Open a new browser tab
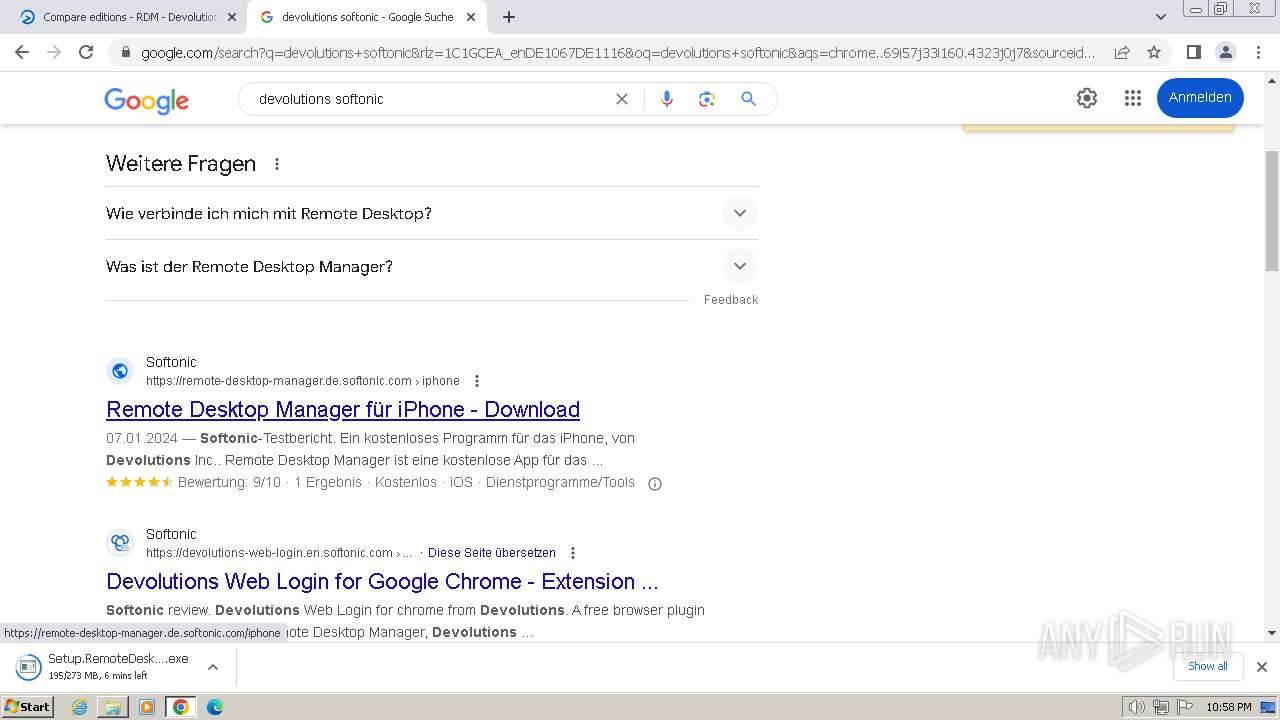 pos(509,17)
